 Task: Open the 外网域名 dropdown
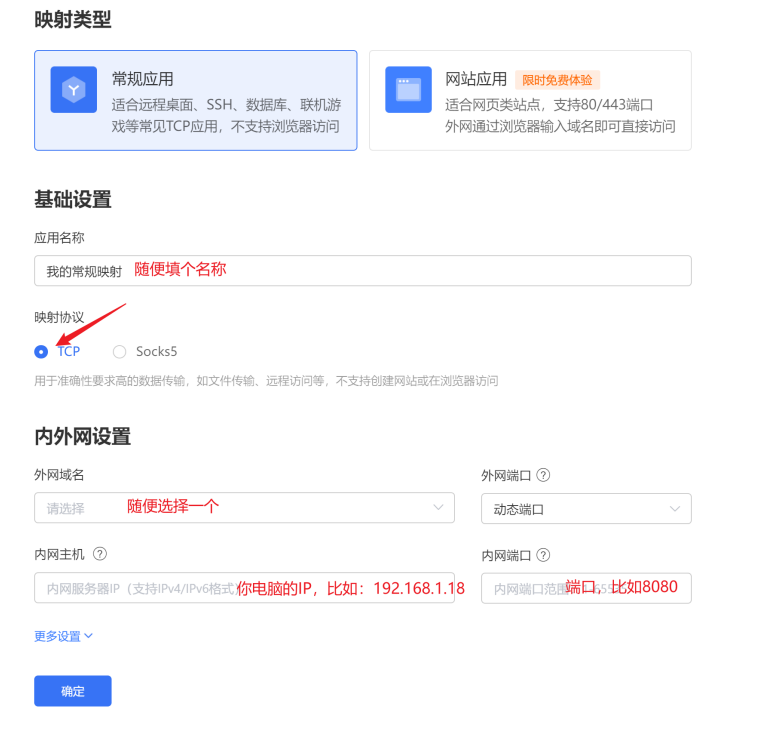coord(244,508)
